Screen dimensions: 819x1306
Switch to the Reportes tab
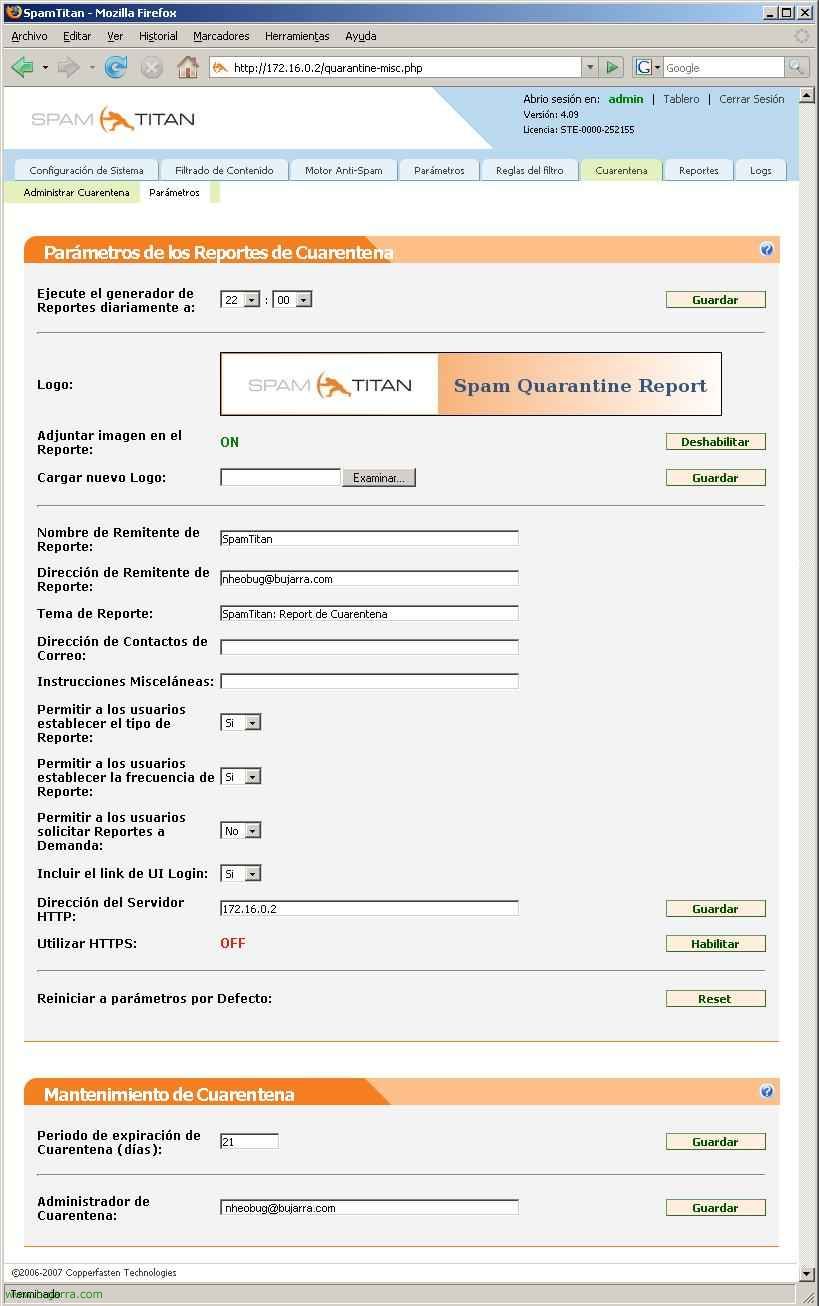(699, 170)
